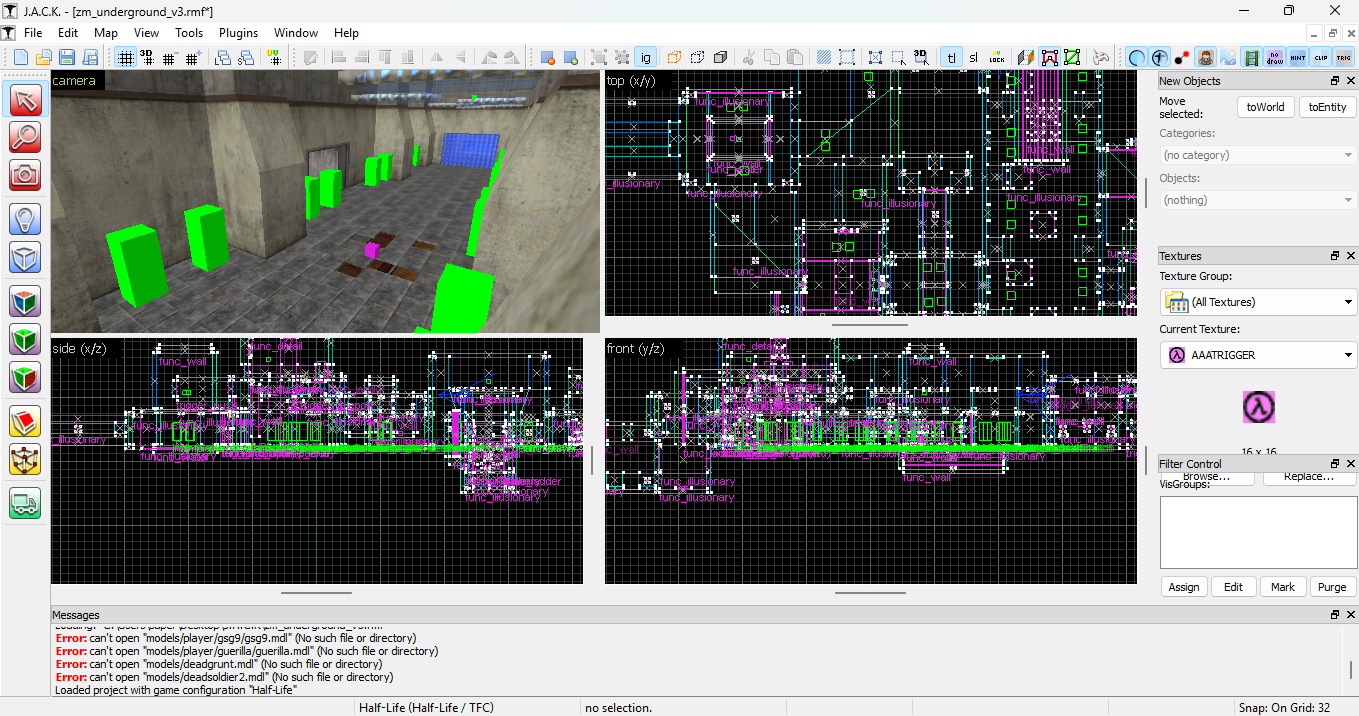Open the Edit menu
Image resolution: width=1359 pixels, height=716 pixels.
pyautogui.click(x=68, y=33)
